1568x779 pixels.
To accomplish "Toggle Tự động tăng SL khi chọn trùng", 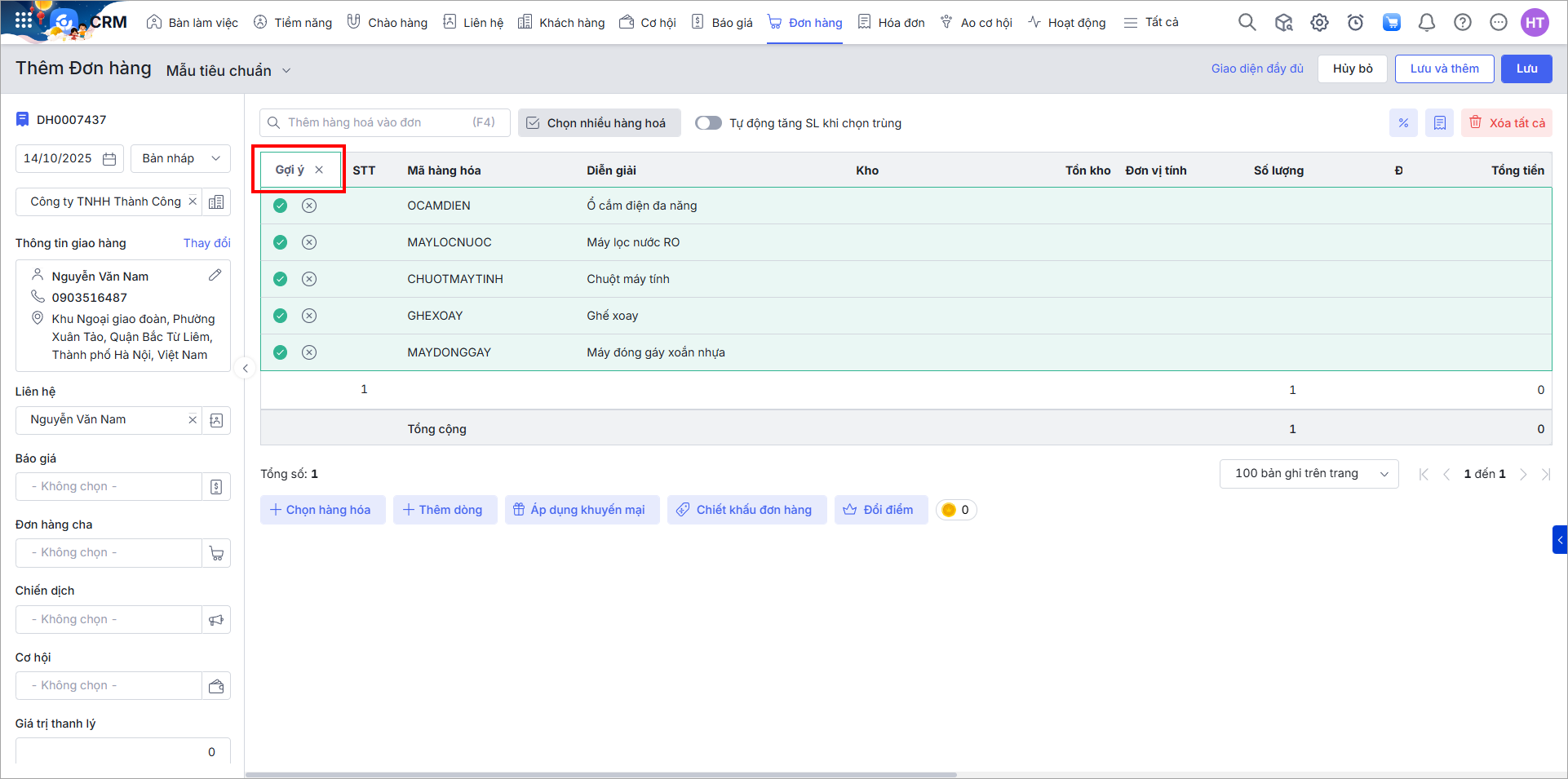I will (708, 123).
